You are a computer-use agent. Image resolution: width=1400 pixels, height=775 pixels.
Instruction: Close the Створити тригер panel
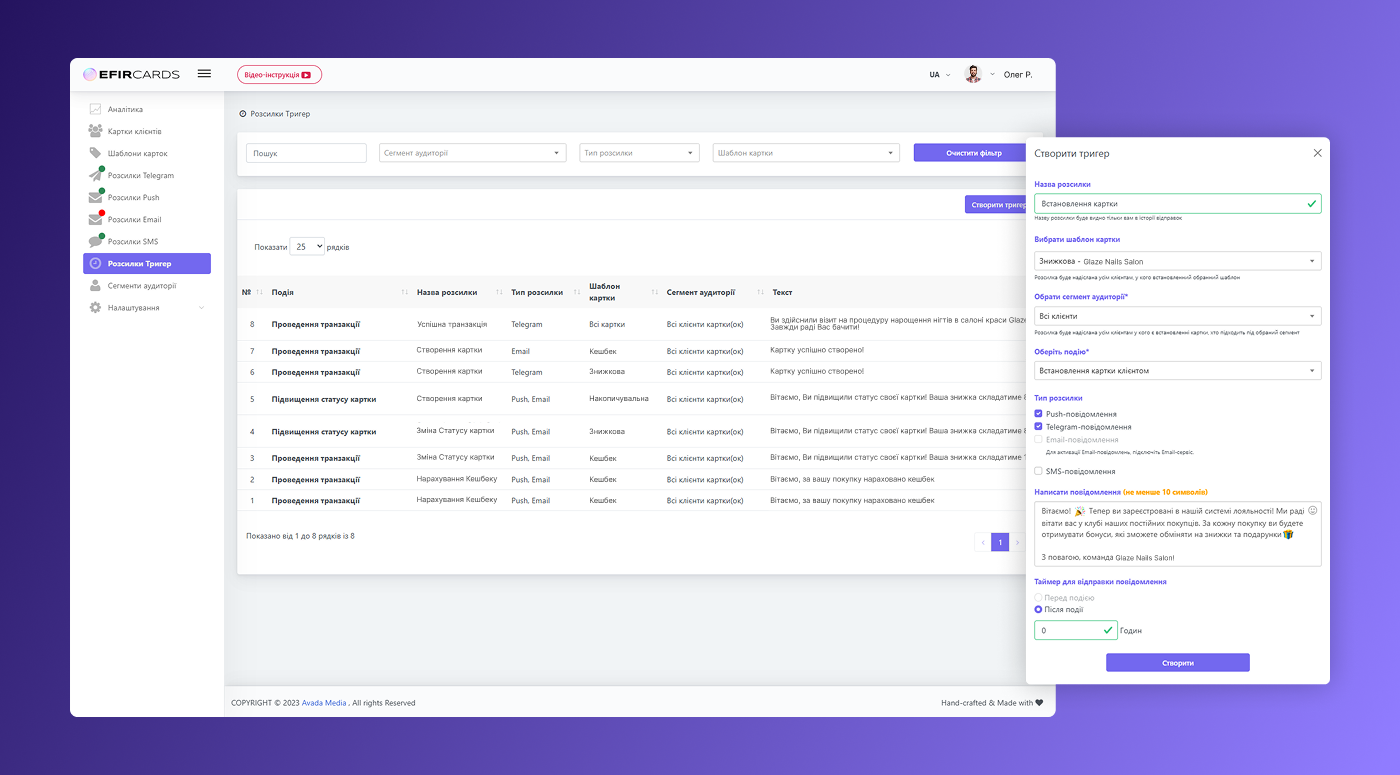[x=1317, y=153]
